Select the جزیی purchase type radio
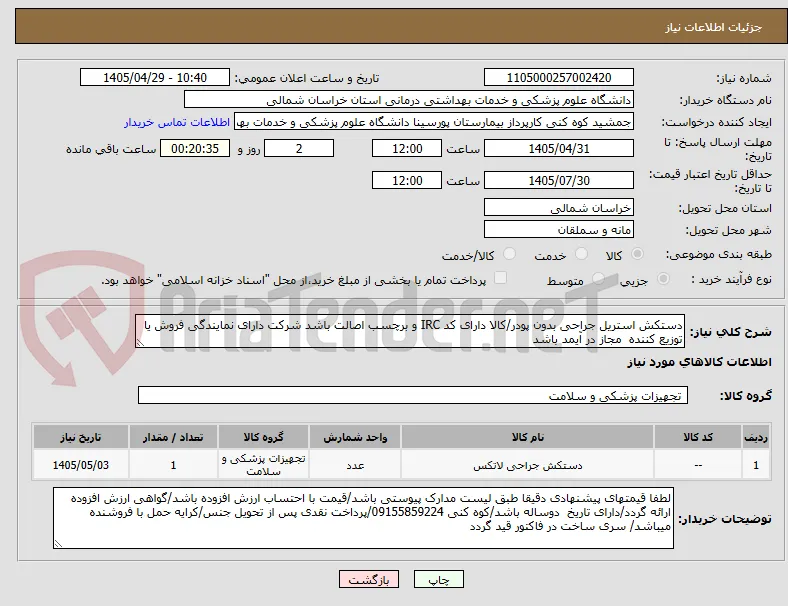Viewport: 788px width, 606px height. point(663,278)
